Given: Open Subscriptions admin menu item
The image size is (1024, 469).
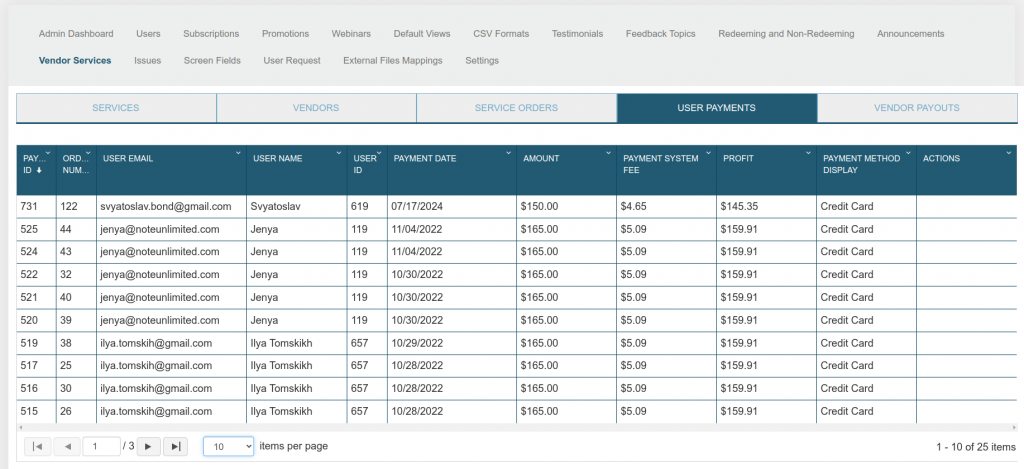Looking at the screenshot, I should (211, 34).
